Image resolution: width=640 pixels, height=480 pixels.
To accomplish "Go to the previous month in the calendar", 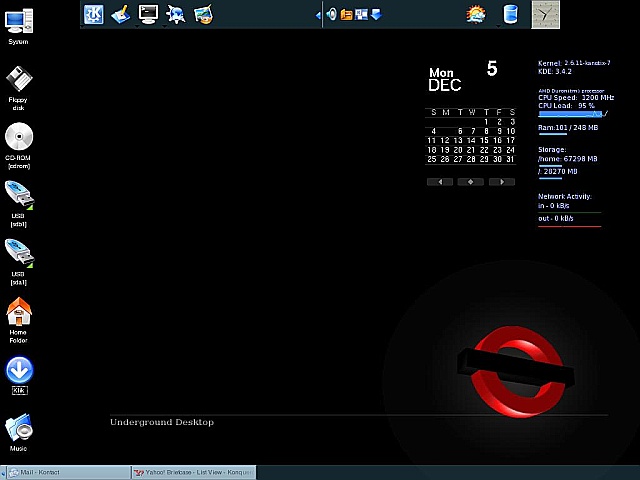I will 440,182.
